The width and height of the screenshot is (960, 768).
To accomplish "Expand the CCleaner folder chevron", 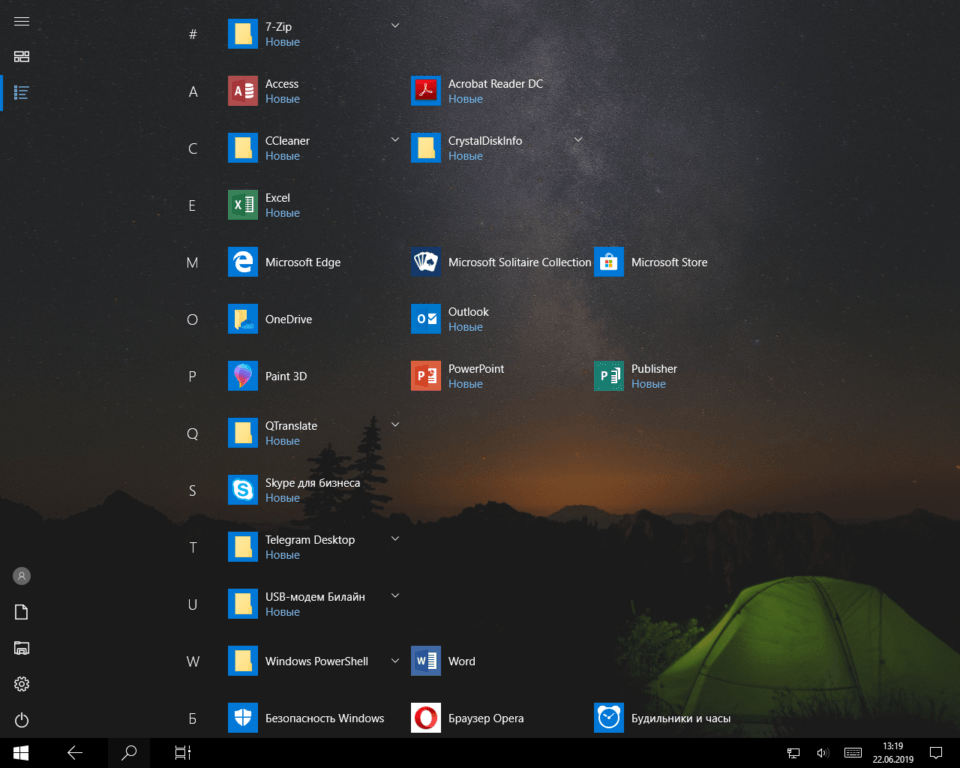I will [x=395, y=140].
